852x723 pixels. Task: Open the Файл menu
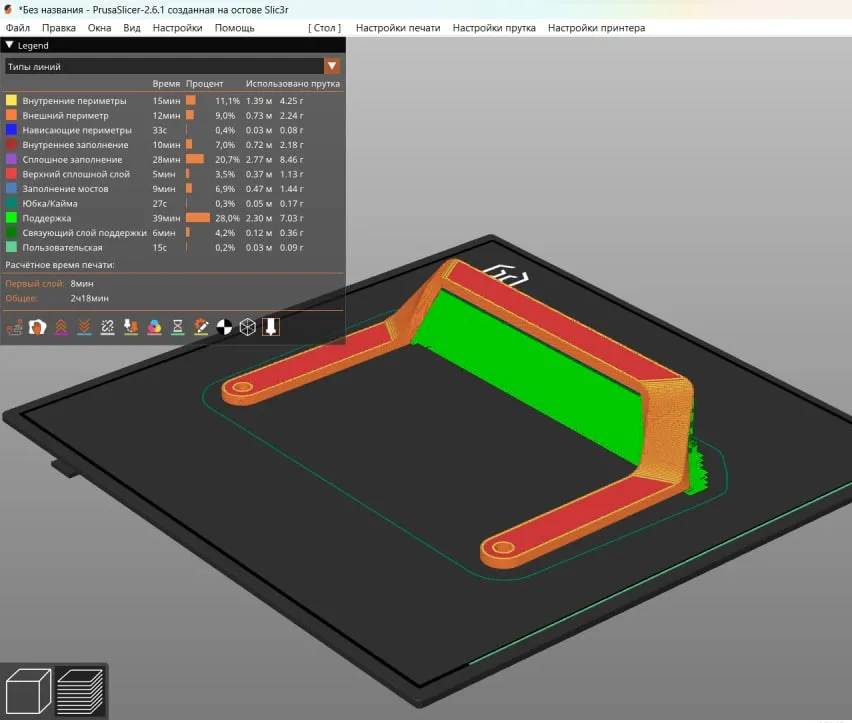(x=17, y=28)
